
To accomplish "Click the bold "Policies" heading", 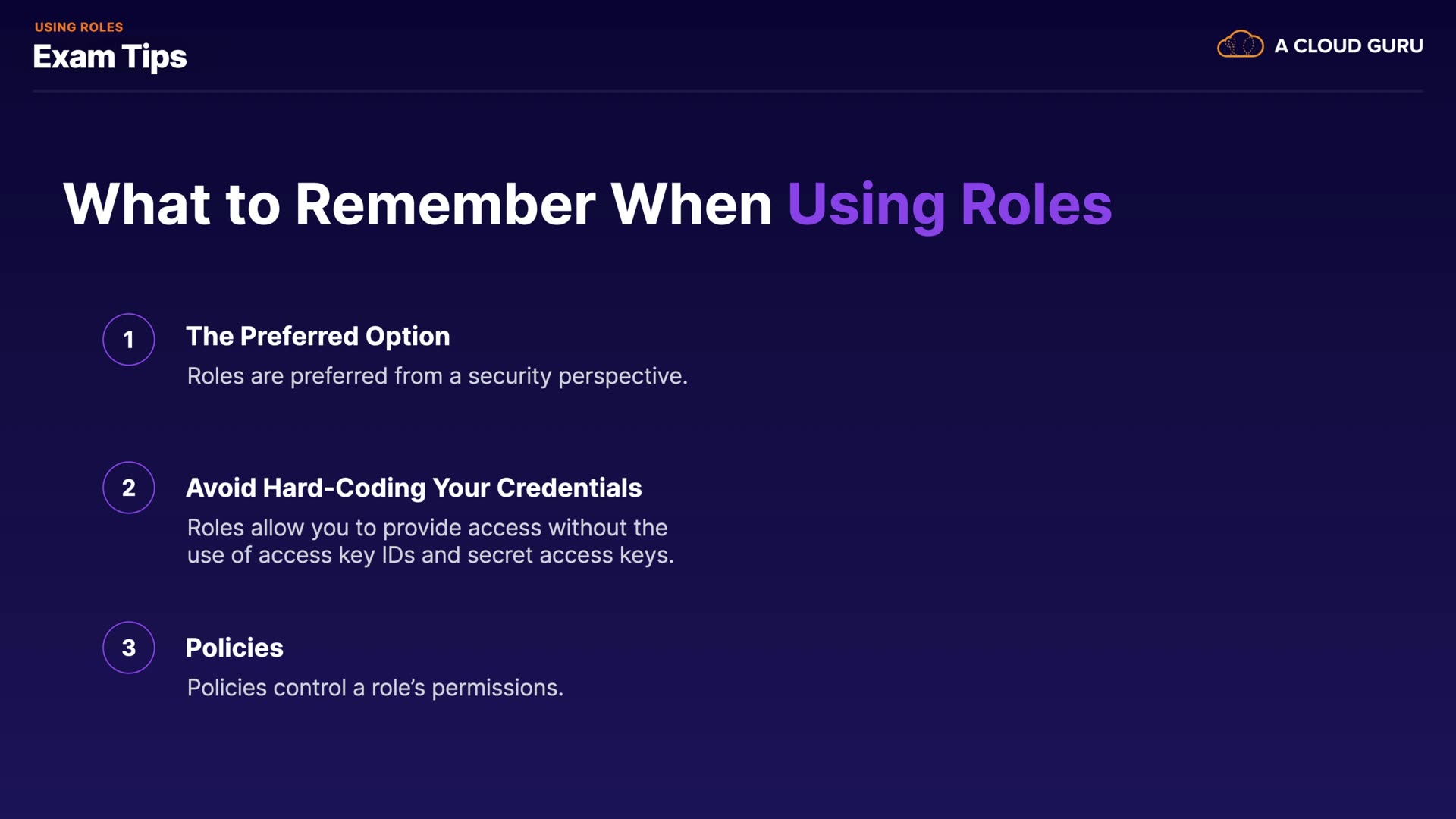I will point(234,648).
